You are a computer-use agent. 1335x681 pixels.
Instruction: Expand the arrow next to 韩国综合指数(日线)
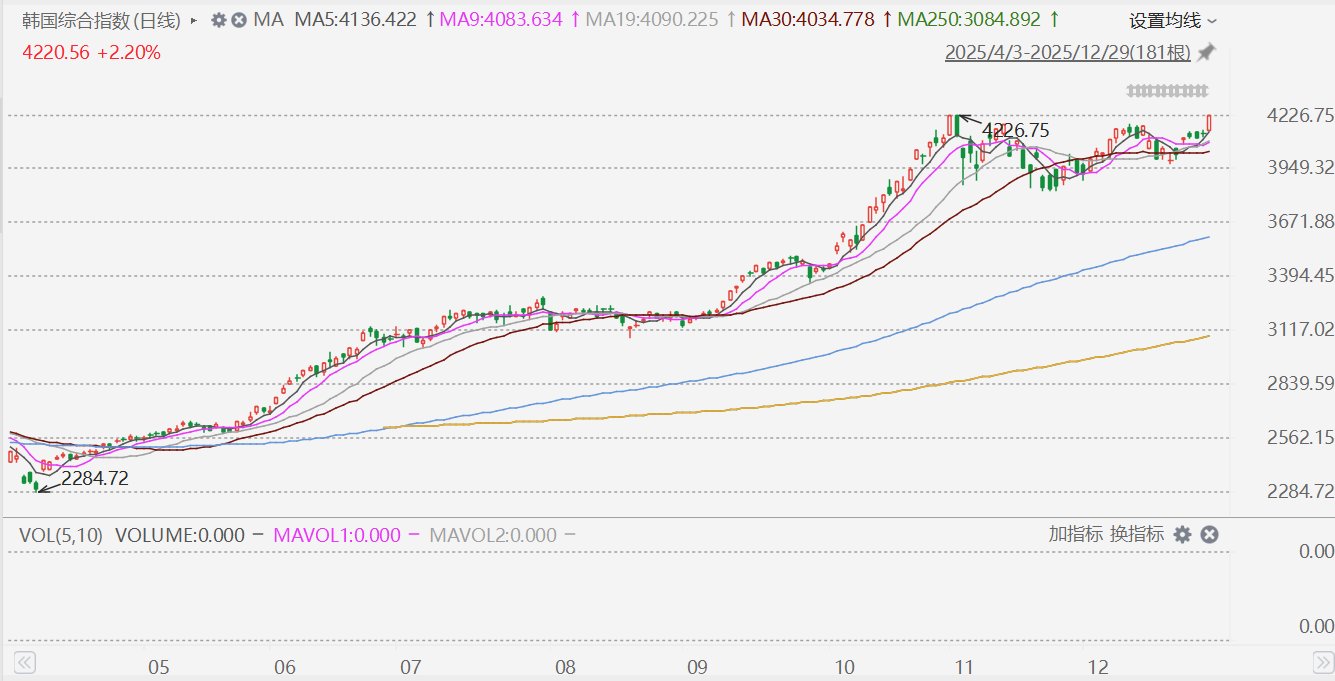click(x=193, y=20)
